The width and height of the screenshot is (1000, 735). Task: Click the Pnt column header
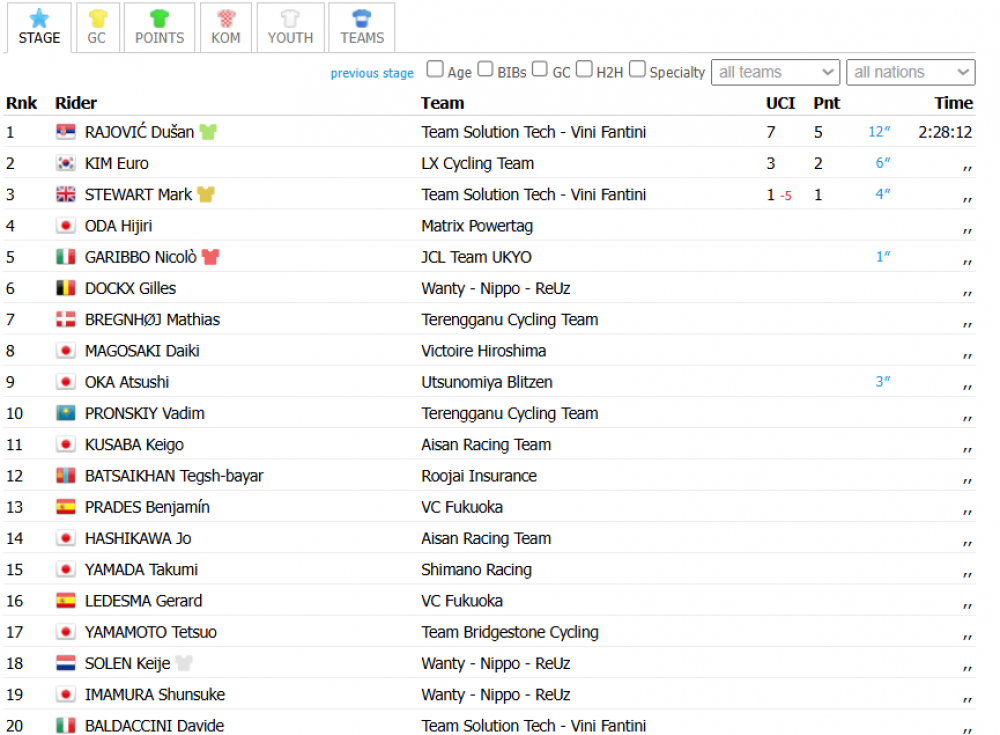click(x=827, y=103)
